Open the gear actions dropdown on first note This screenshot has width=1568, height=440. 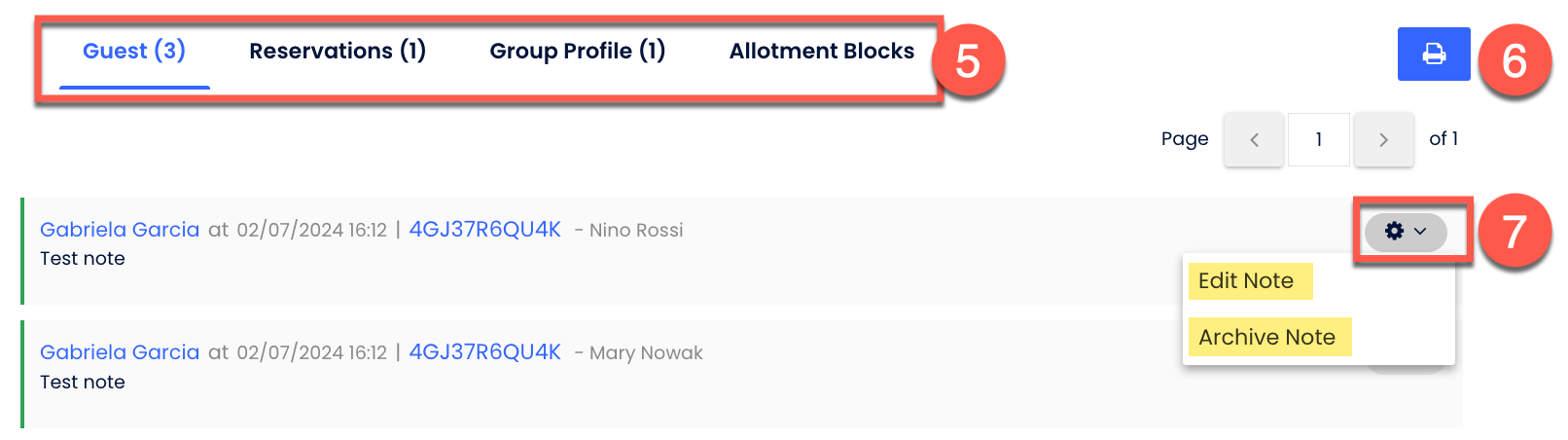(x=1405, y=232)
